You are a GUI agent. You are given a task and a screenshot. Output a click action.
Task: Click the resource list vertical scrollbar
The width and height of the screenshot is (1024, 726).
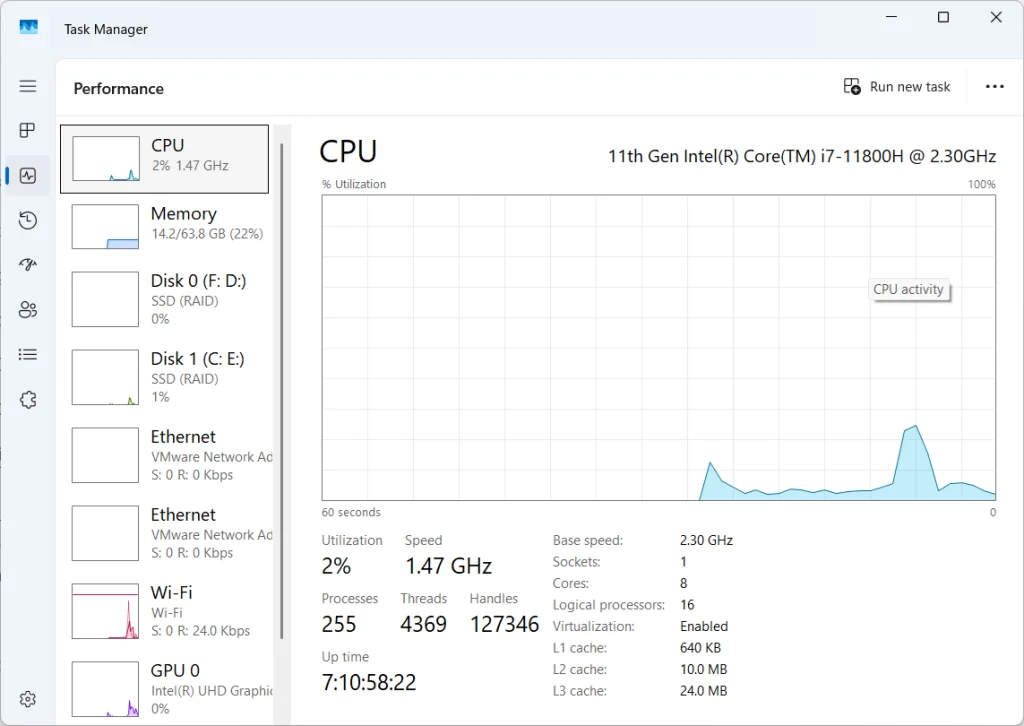coord(282,390)
